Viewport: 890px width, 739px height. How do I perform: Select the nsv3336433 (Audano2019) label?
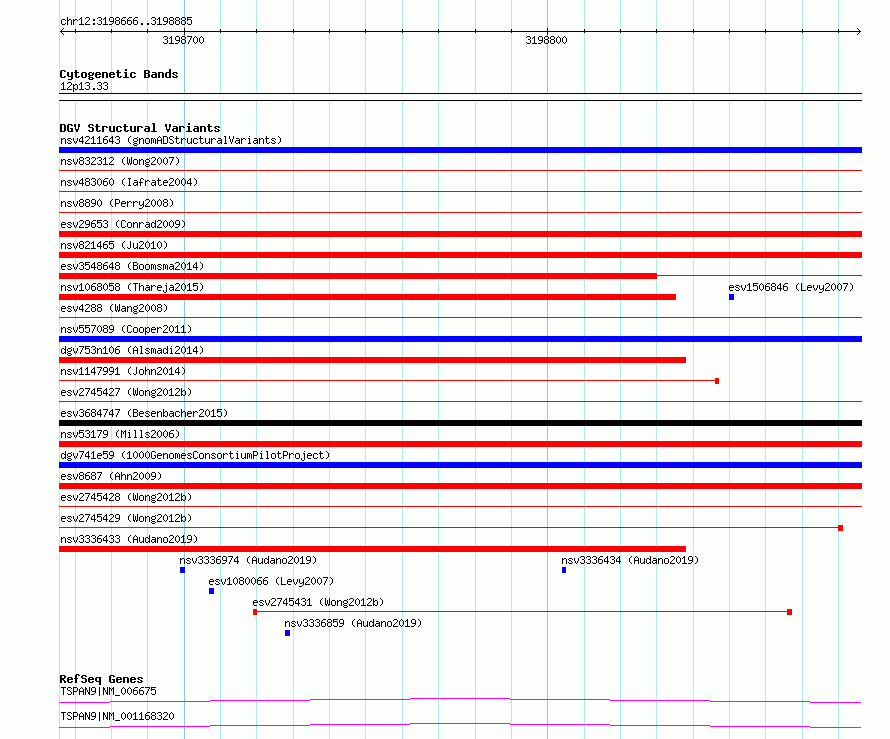[x=129, y=539]
